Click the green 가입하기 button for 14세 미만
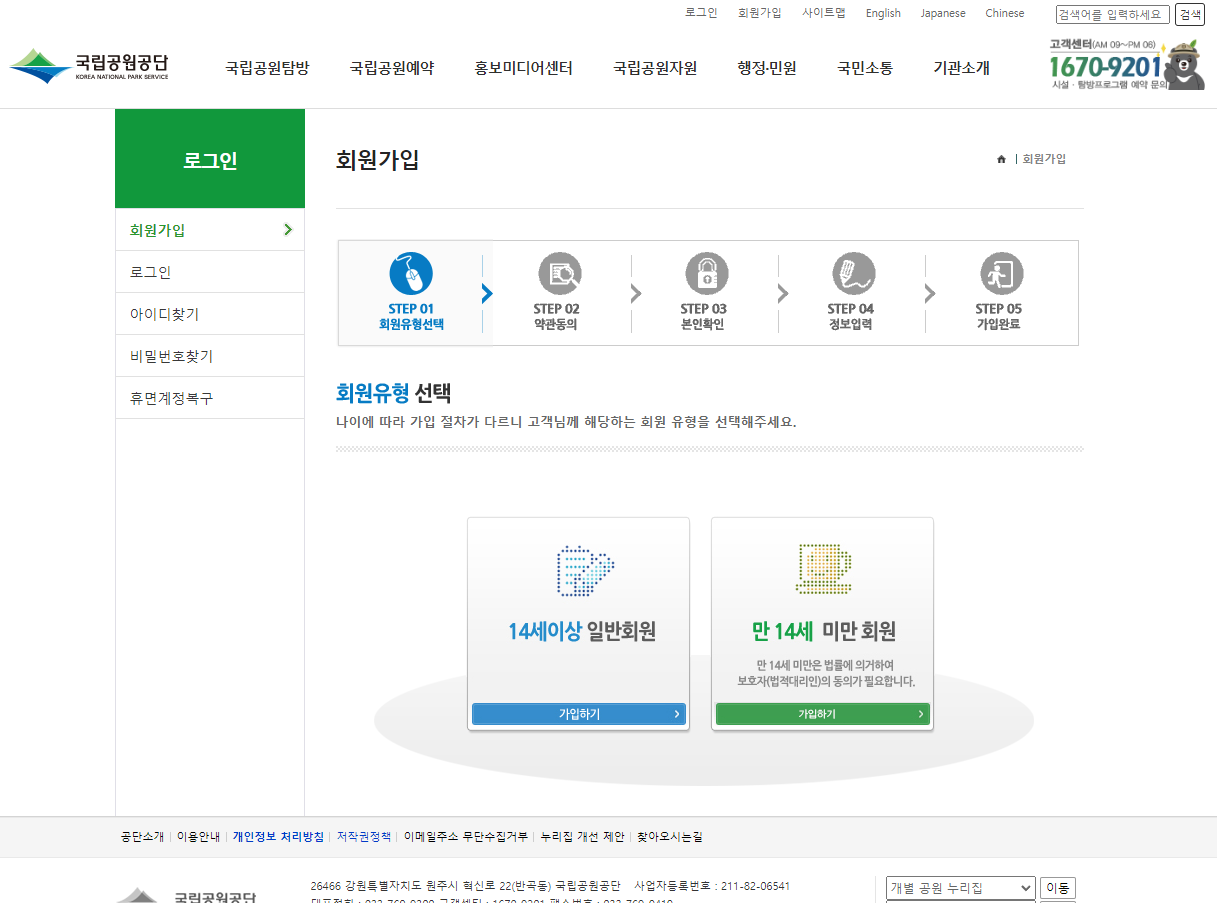The image size is (1217, 903). pyautogui.click(x=823, y=714)
